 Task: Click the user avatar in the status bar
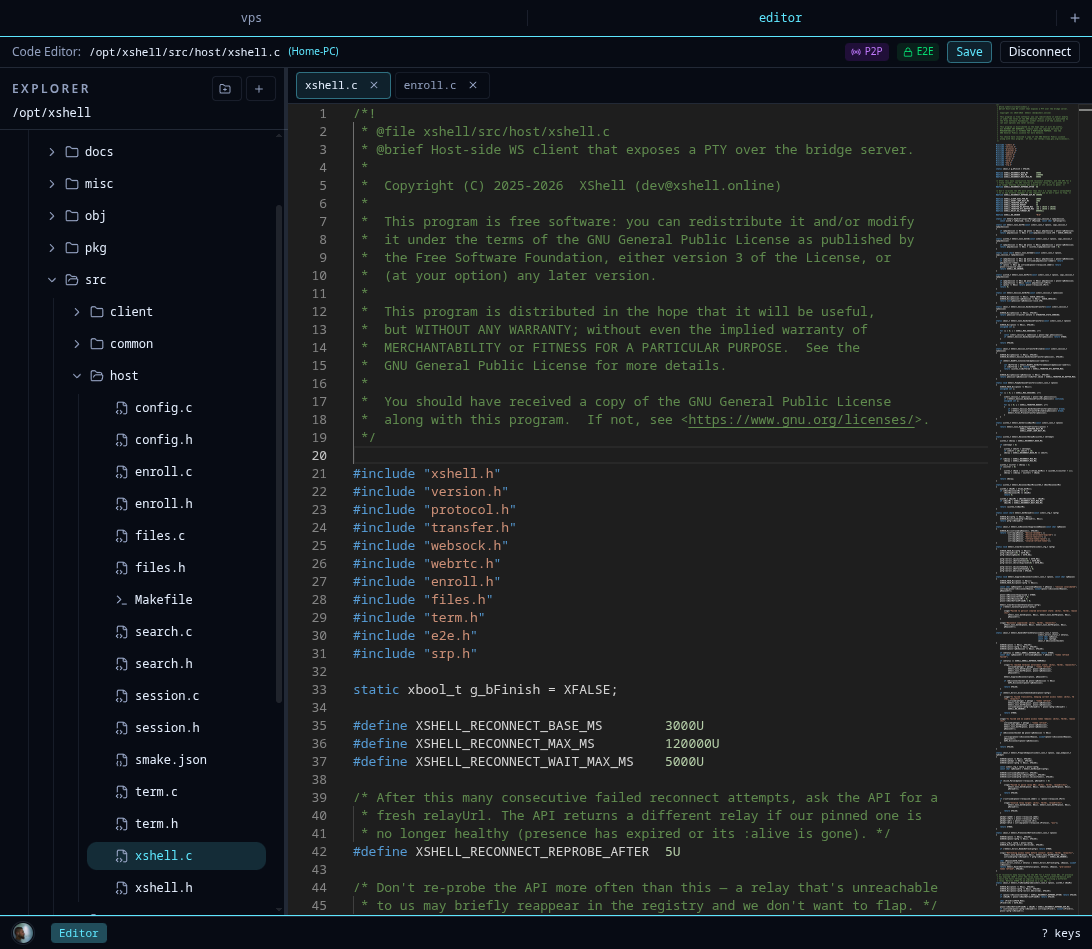[x=23, y=932]
